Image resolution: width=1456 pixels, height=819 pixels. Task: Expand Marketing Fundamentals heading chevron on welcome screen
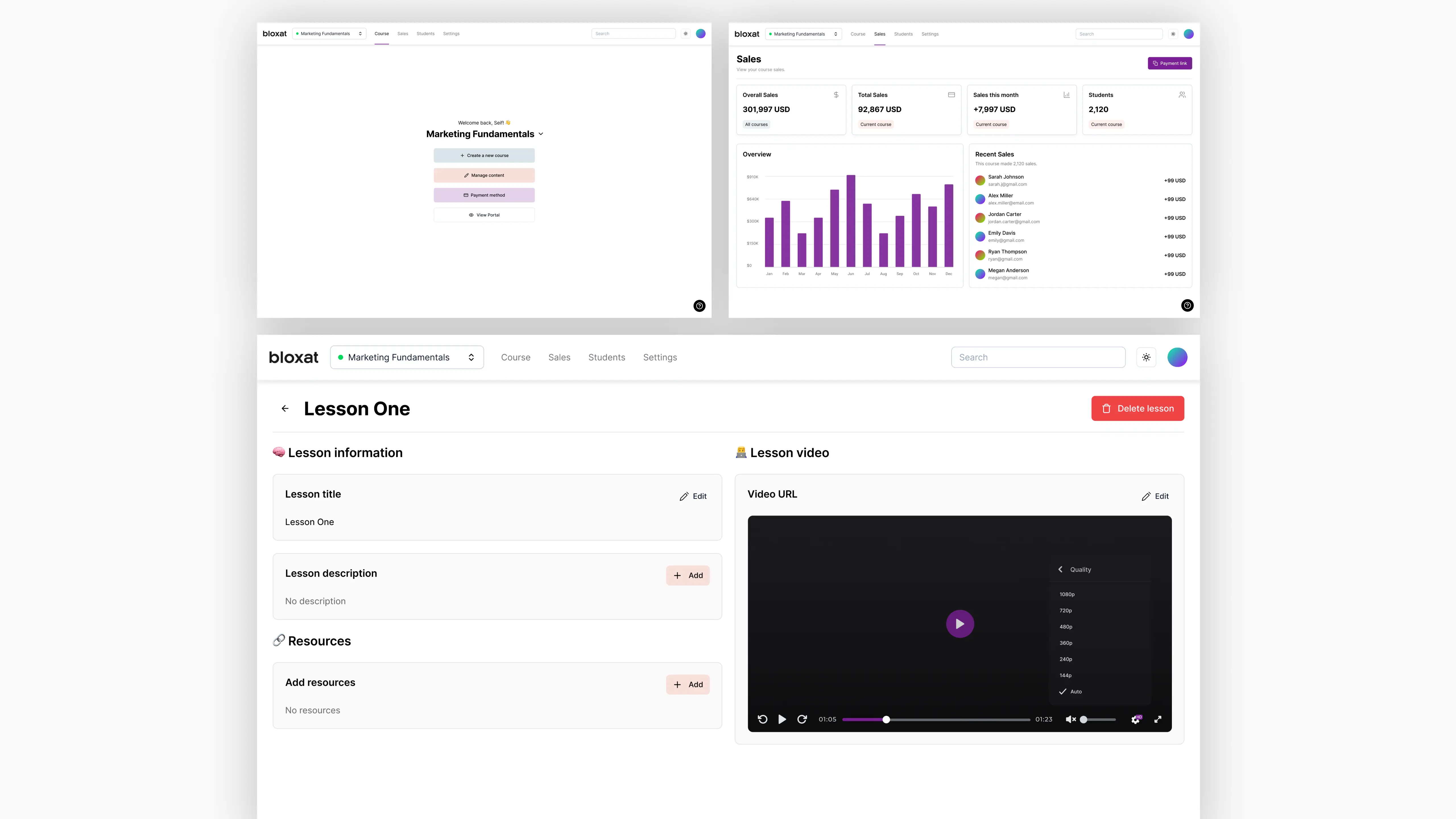[x=541, y=134]
